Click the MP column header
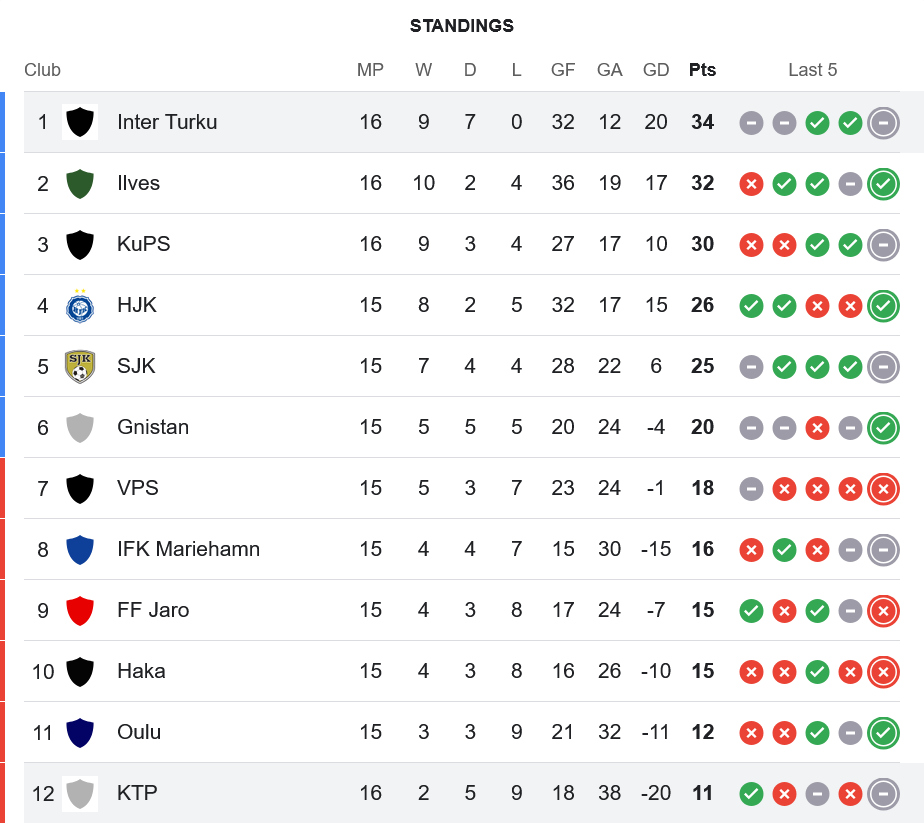 (x=370, y=70)
